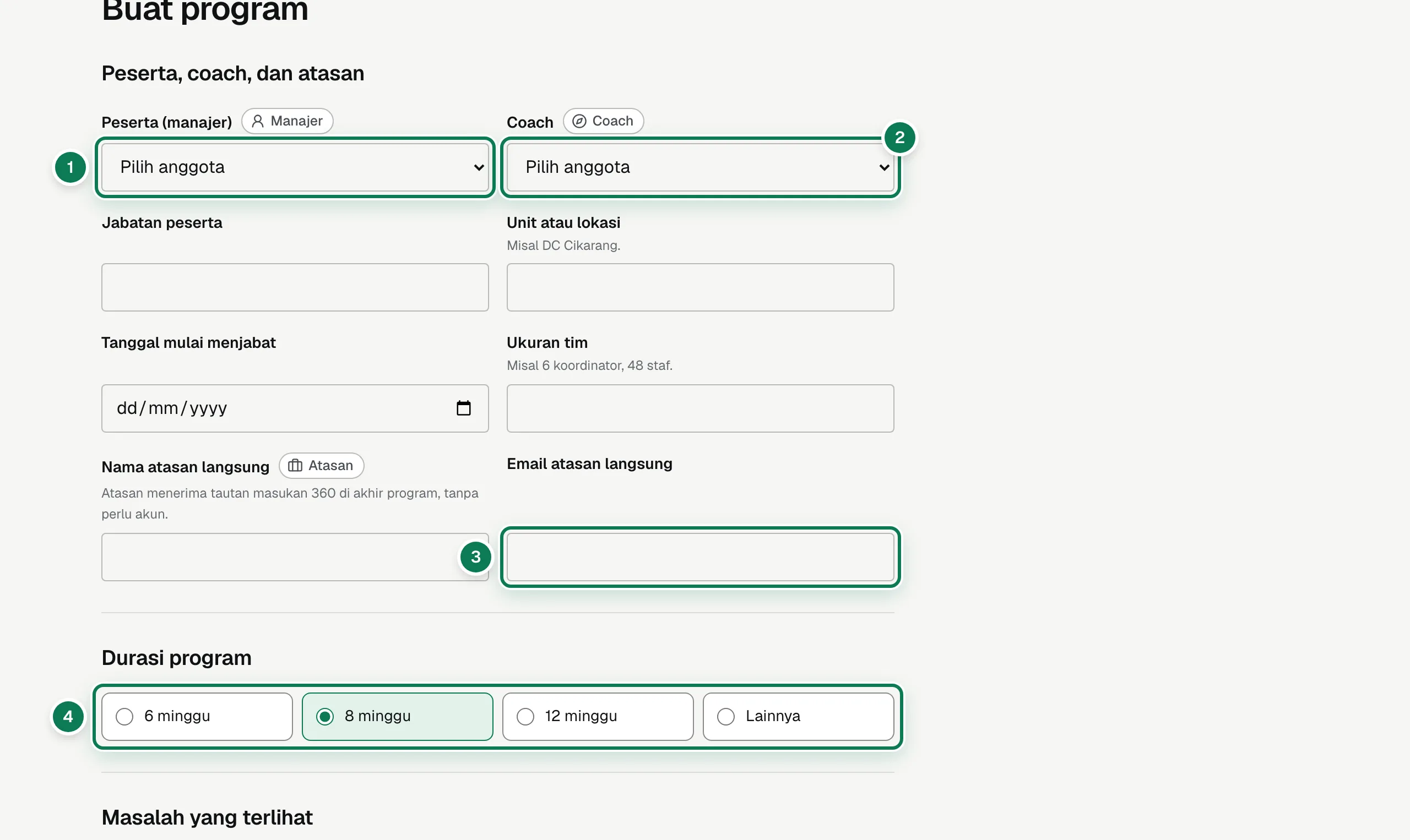Click the Manajer person icon badge
The height and width of the screenshot is (840, 1410).
tap(287, 121)
